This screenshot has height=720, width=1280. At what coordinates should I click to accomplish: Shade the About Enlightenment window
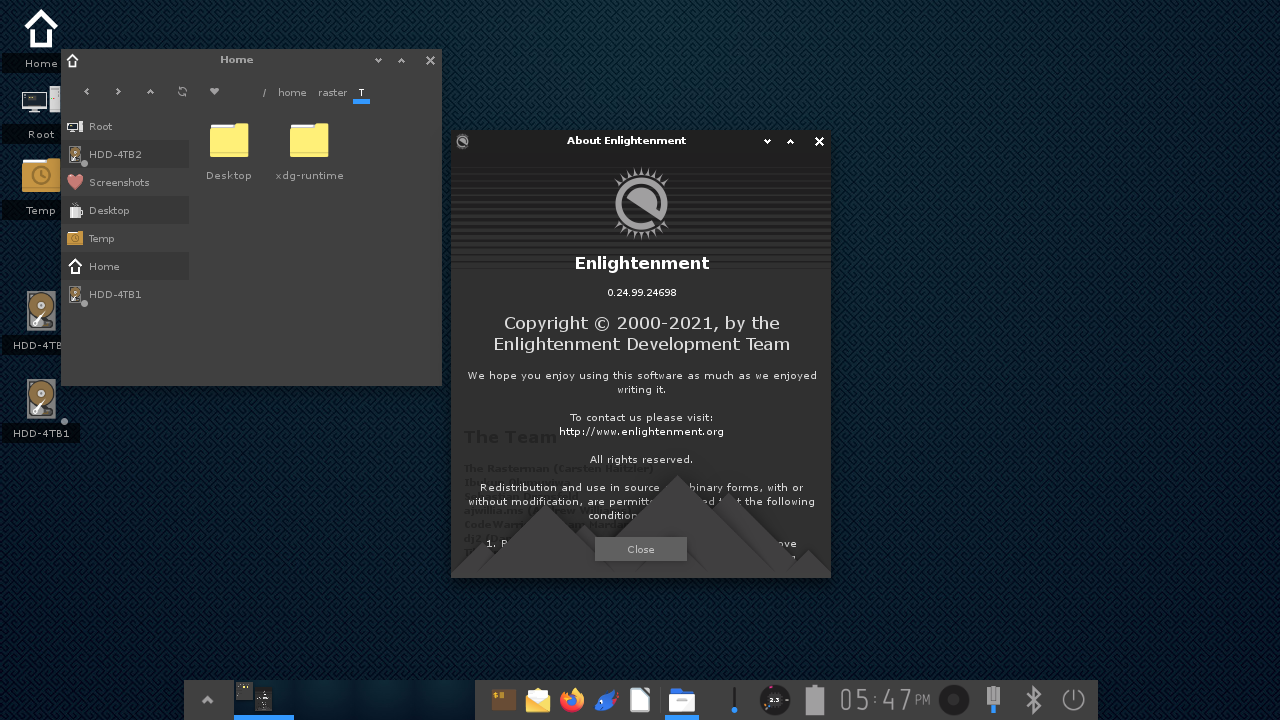pos(790,142)
